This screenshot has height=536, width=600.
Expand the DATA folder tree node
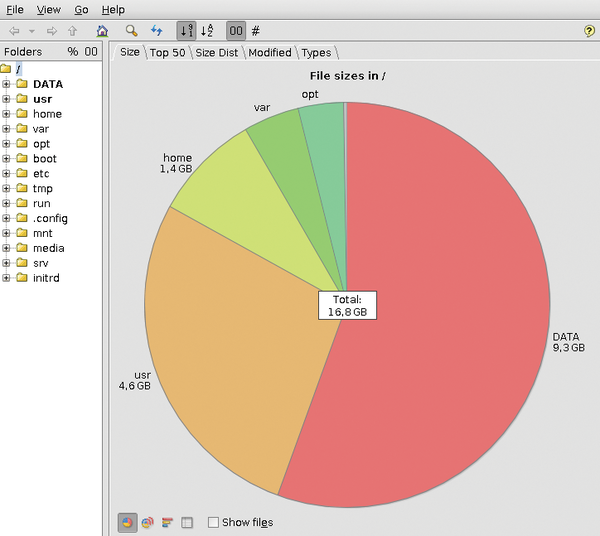(6, 84)
